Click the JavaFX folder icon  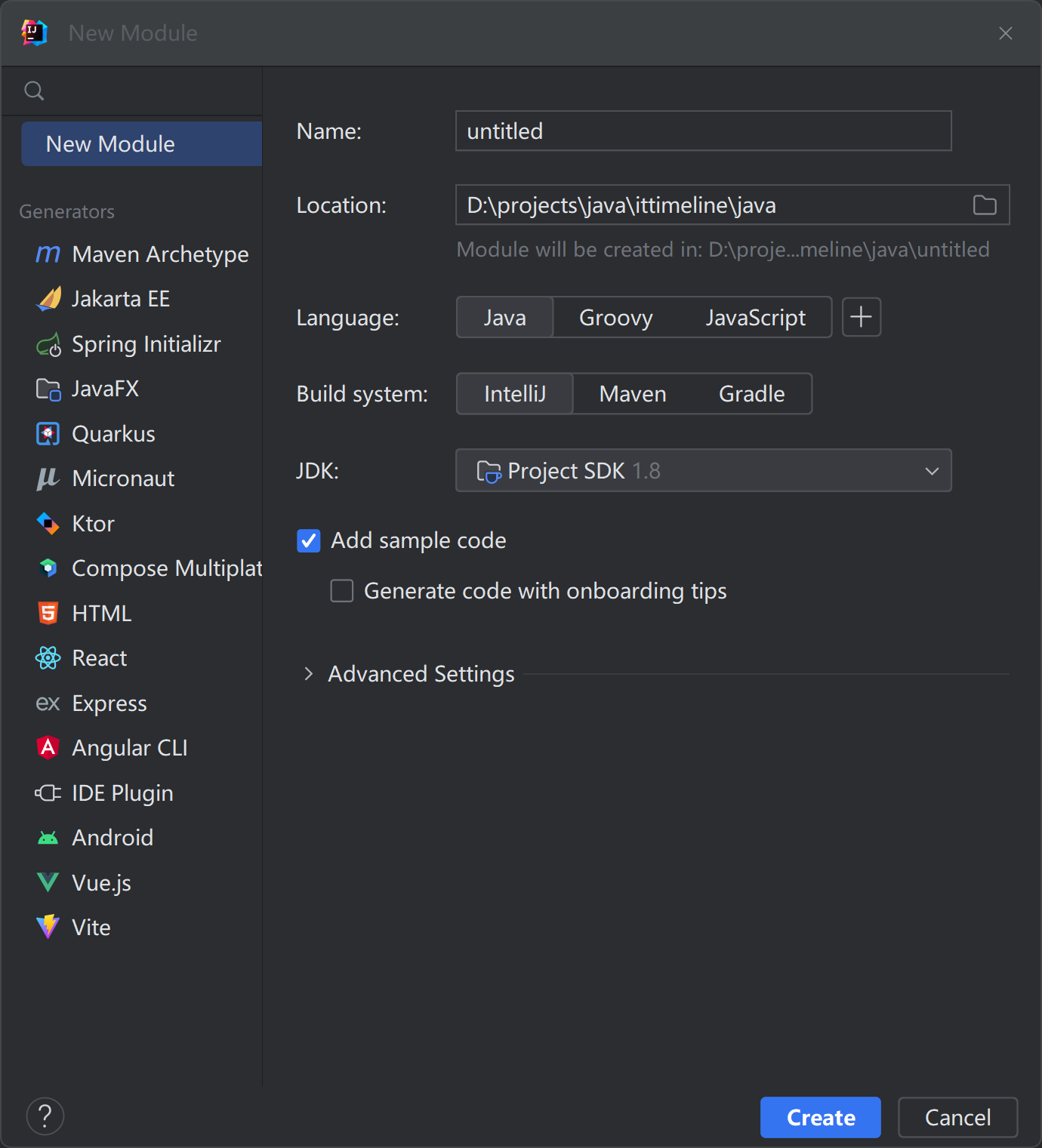[48, 389]
